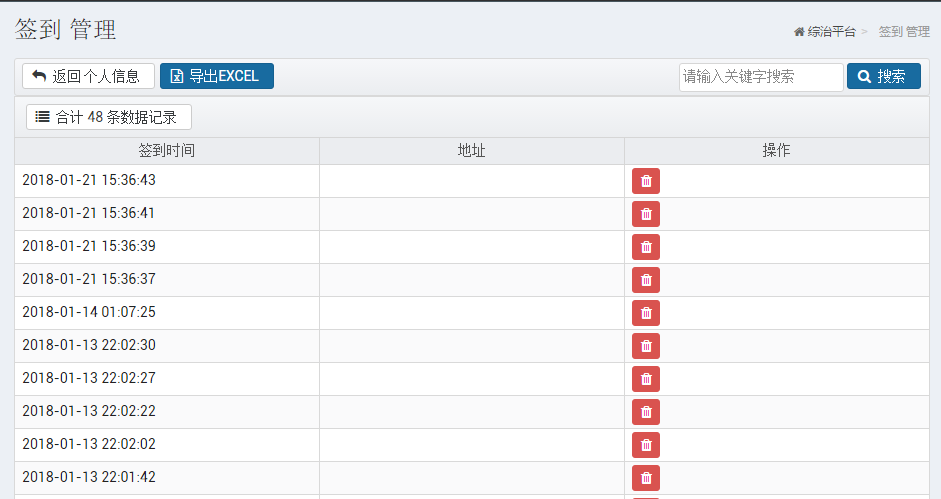Screen dimensions: 941x499
Task: Select timestamp 2018-01-13 22:02:27
Action: pyautogui.click(x=89, y=378)
